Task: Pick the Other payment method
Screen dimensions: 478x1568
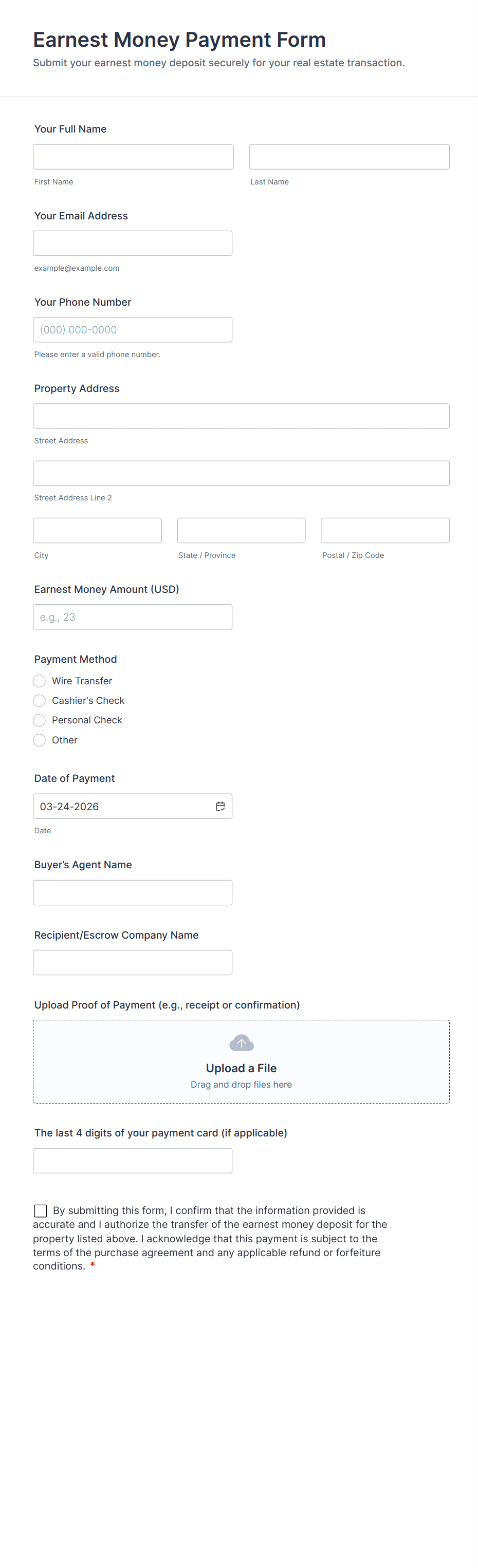Action: pyautogui.click(x=40, y=740)
